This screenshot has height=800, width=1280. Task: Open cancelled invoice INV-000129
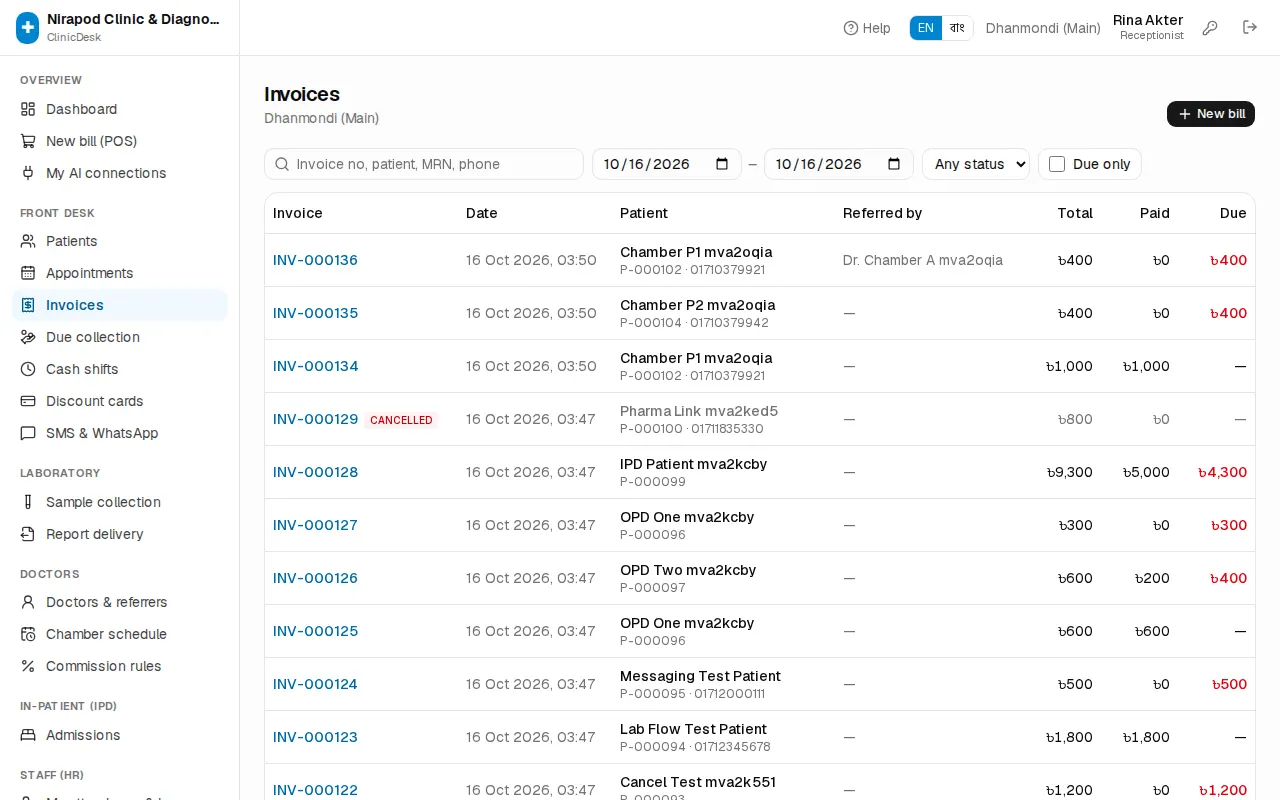tap(315, 419)
